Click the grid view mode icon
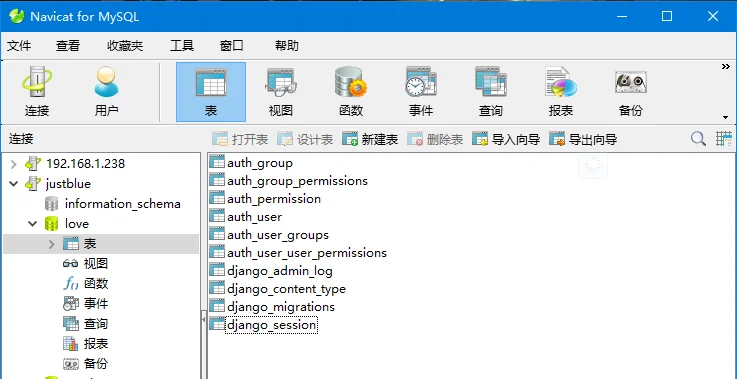This screenshot has width=737, height=379. click(x=724, y=139)
